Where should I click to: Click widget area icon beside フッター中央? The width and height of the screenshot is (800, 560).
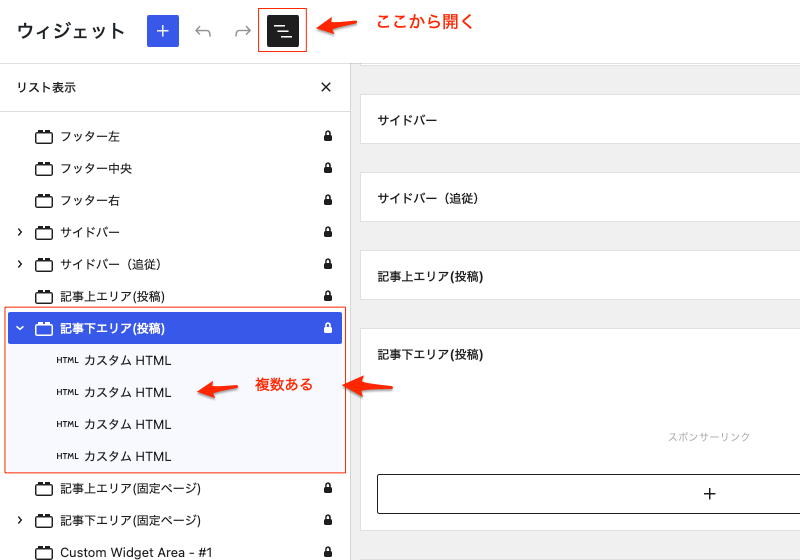pos(44,169)
